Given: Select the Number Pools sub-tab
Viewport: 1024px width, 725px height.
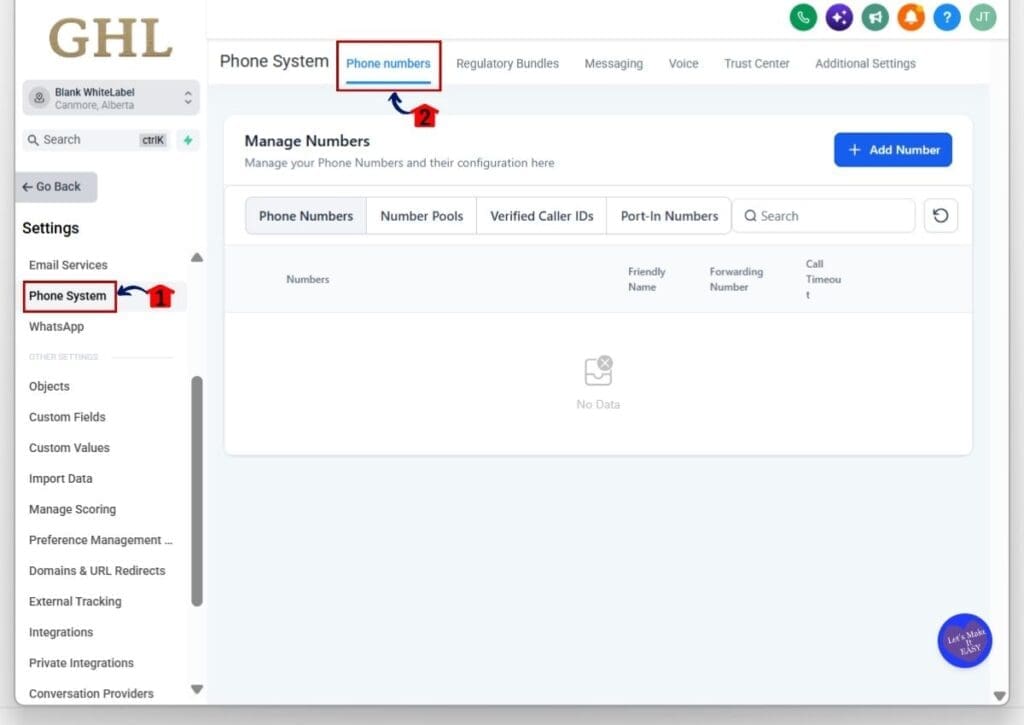Looking at the screenshot, I should pos(421,216).
